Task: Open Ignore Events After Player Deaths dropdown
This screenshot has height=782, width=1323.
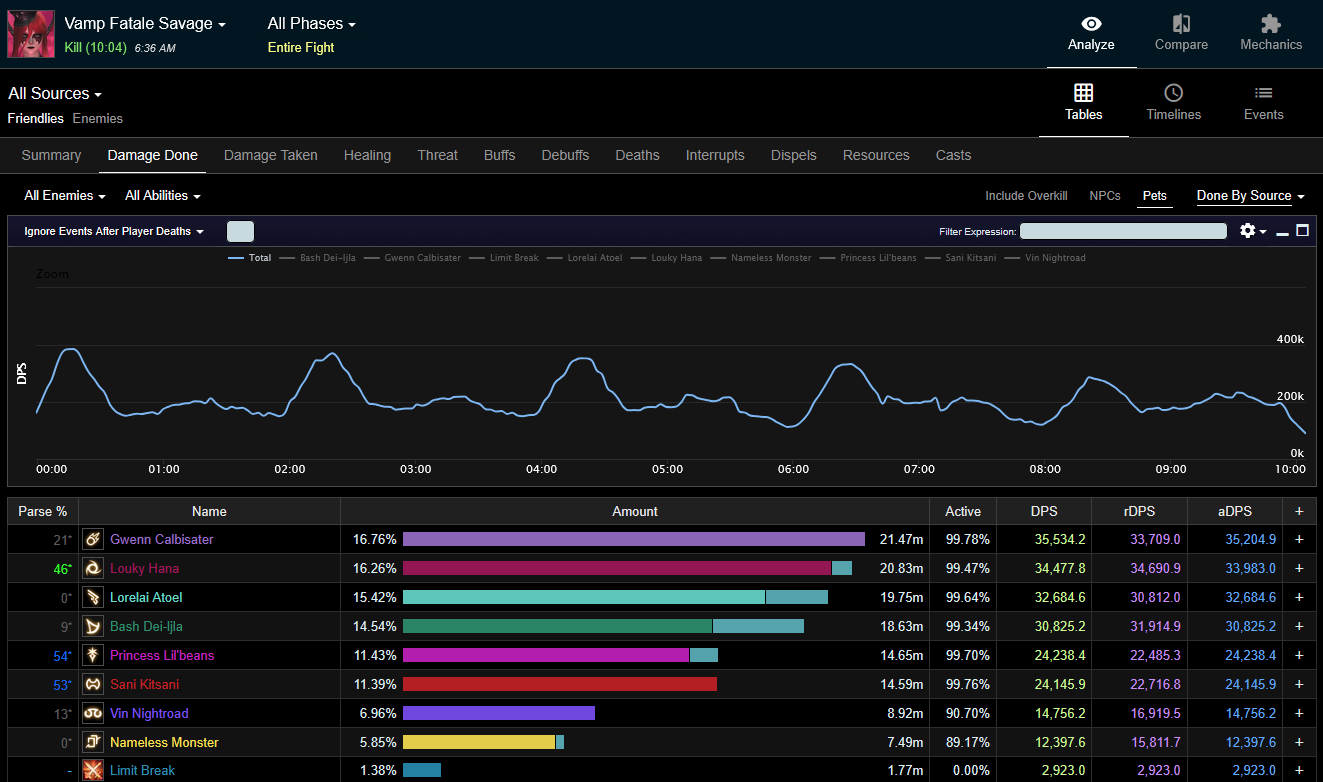Action: [114, 231]
